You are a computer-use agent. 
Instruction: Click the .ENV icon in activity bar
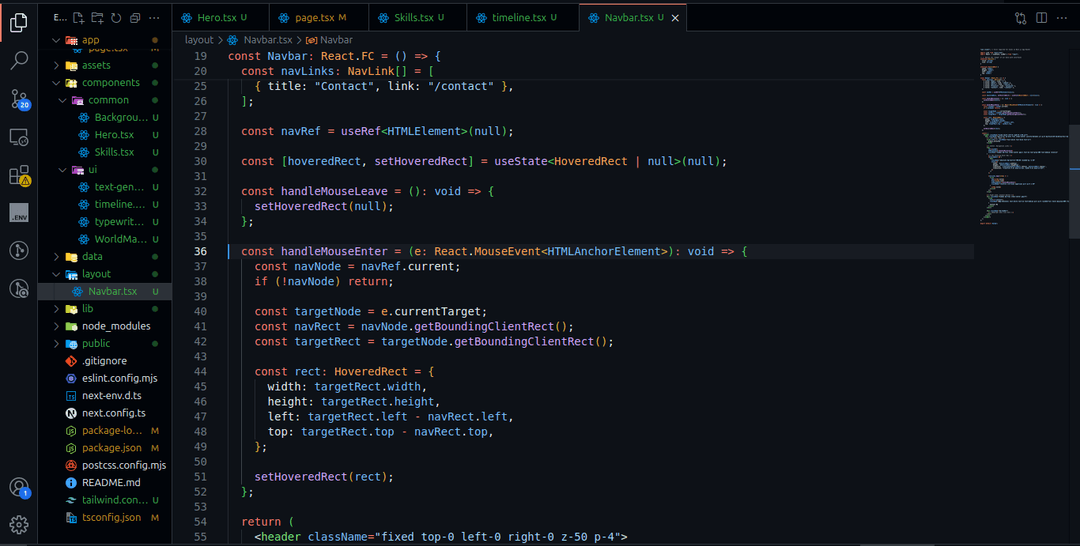click(x=18, y=213)
